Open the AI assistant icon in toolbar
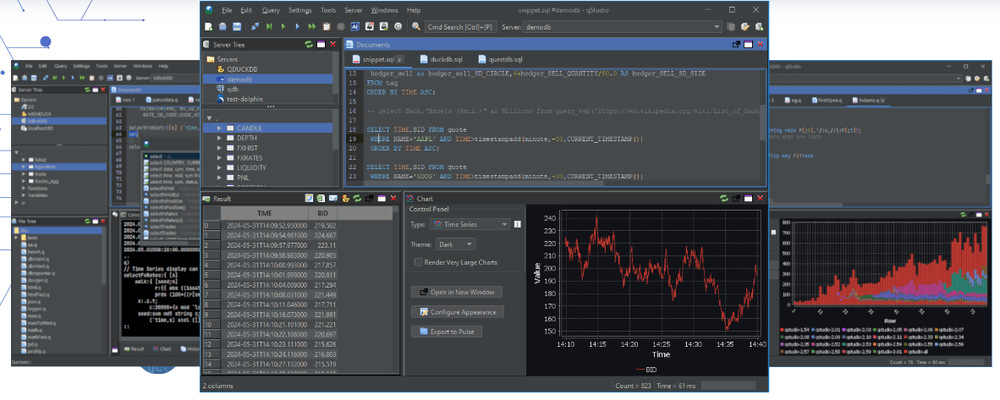 pos(355,27)
